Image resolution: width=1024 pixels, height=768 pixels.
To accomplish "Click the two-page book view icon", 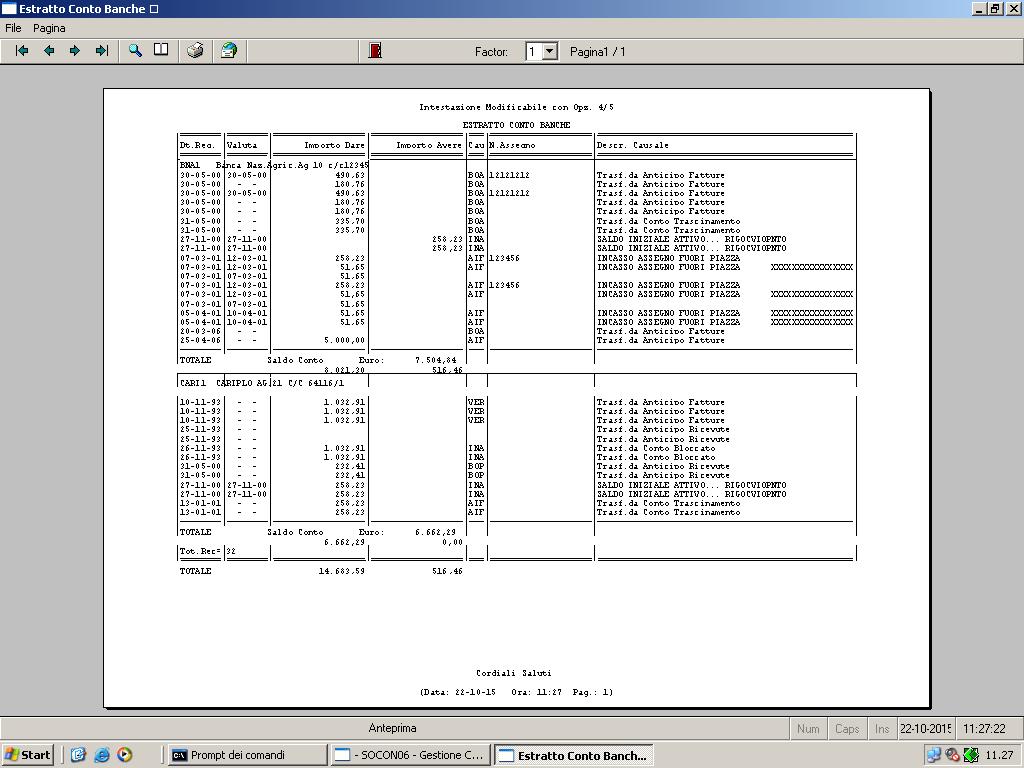I will point(161,51).
